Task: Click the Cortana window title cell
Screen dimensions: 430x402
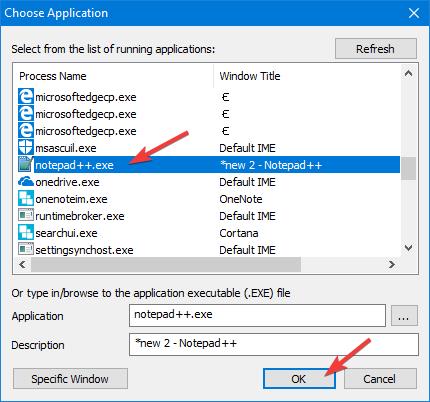Action: (x=239, y=233)
